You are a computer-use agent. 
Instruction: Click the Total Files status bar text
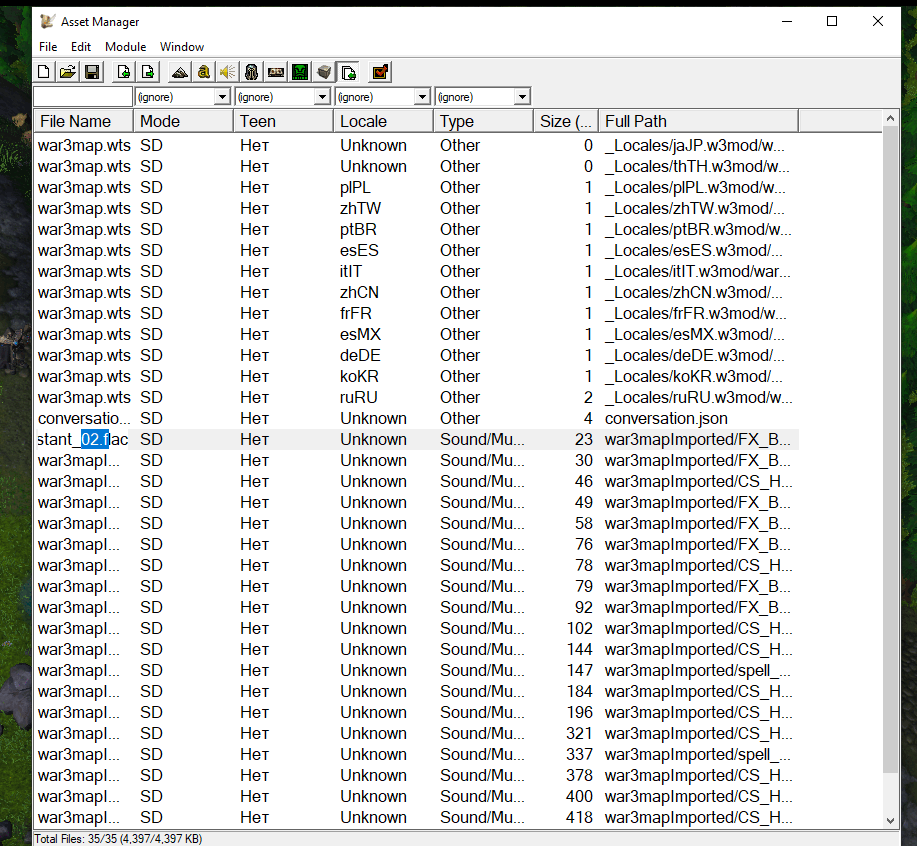pyautogui.click(x=118, y=838)
